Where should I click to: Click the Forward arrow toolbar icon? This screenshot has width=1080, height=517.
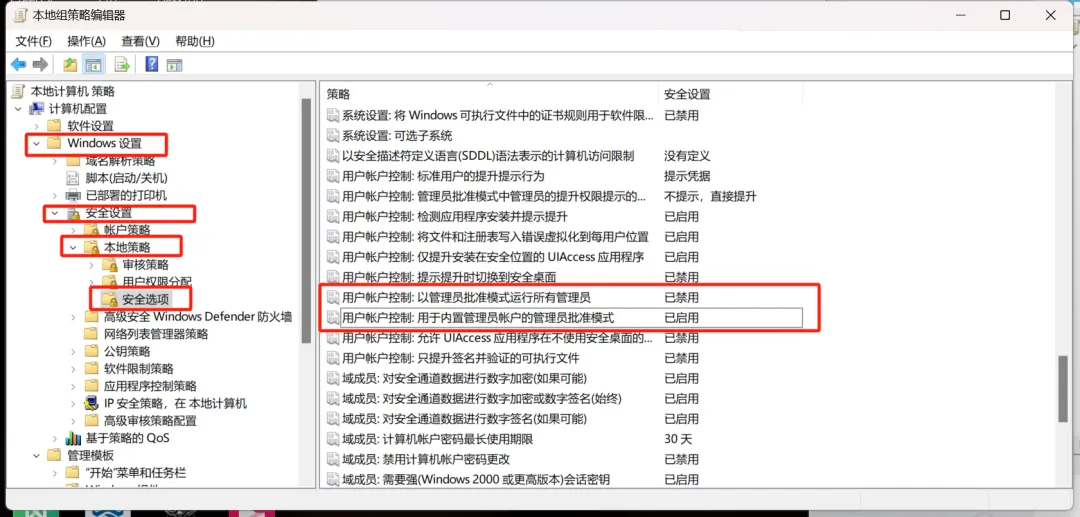click(x=40, y=65)
